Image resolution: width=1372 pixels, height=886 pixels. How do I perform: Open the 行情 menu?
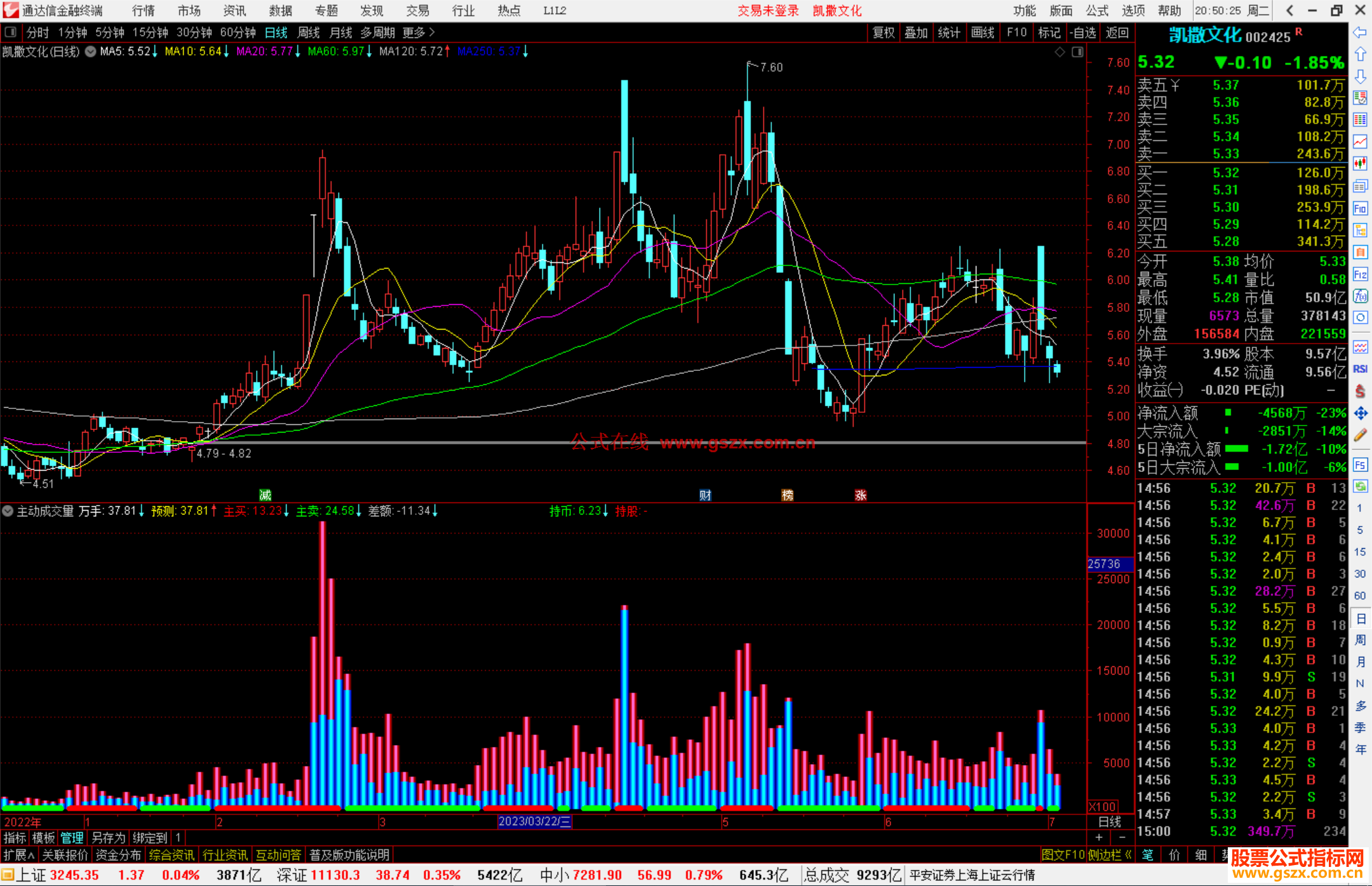[143, 10]
